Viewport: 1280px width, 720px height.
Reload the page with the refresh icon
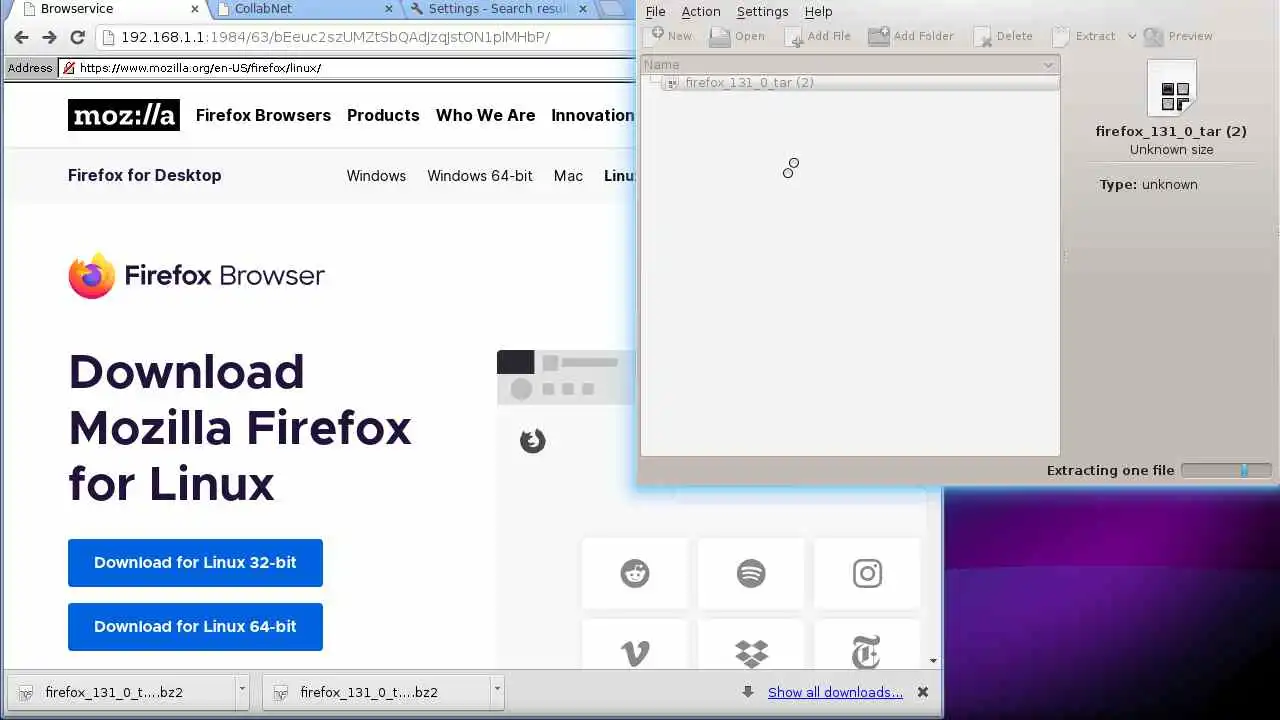click(77, 37)
